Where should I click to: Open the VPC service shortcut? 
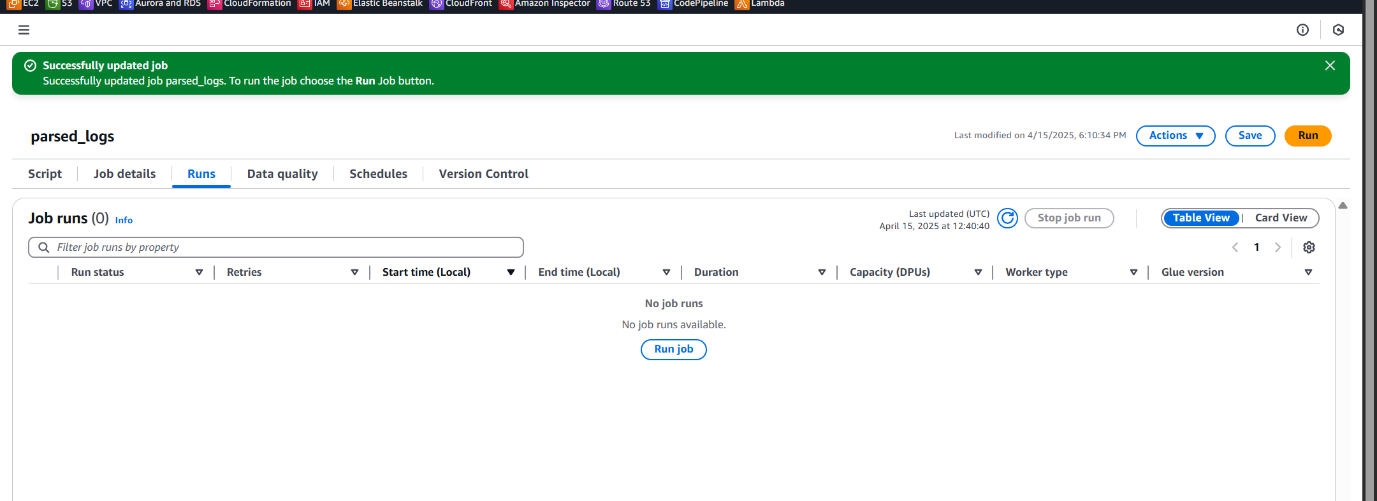pos(96,4)
